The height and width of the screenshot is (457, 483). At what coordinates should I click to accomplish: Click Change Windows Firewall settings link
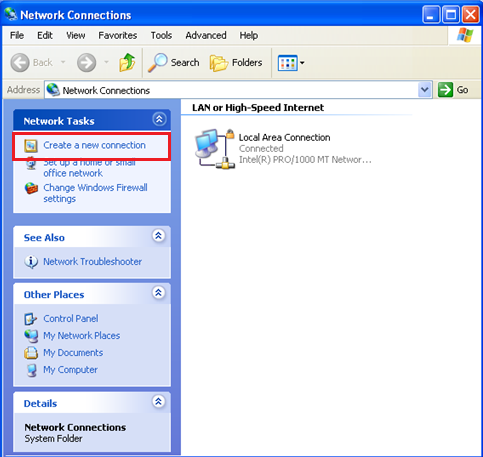click(95, 193)
